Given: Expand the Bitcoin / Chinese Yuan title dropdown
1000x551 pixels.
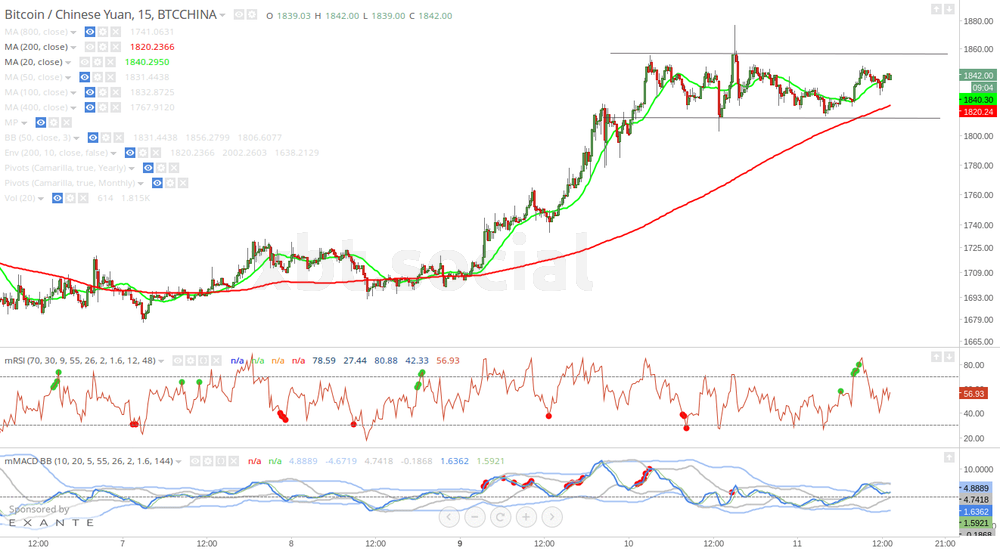Looking at the screenshot, I should coord(223,16).
